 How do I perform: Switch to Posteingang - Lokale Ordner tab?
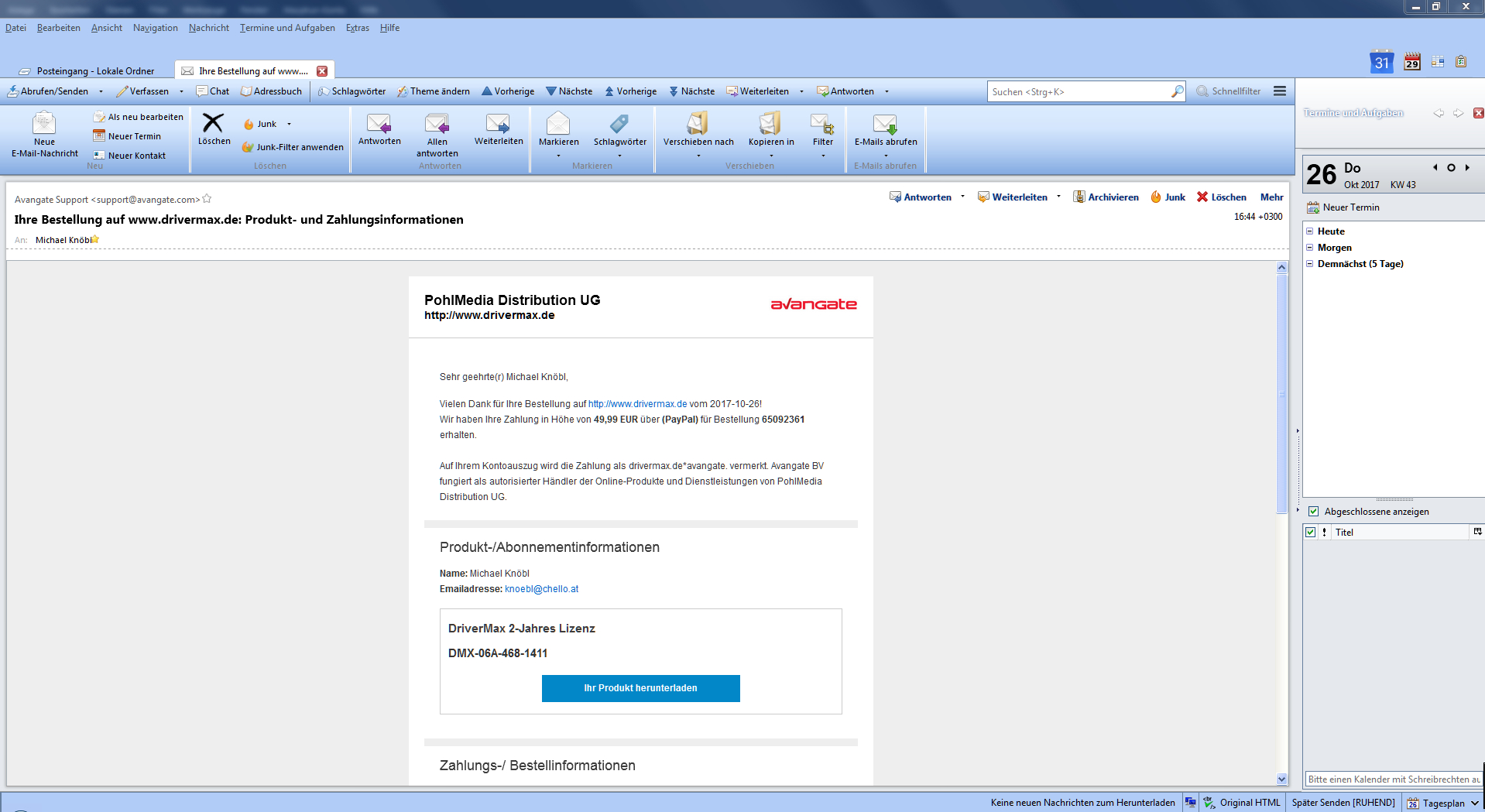click(87, 70)
